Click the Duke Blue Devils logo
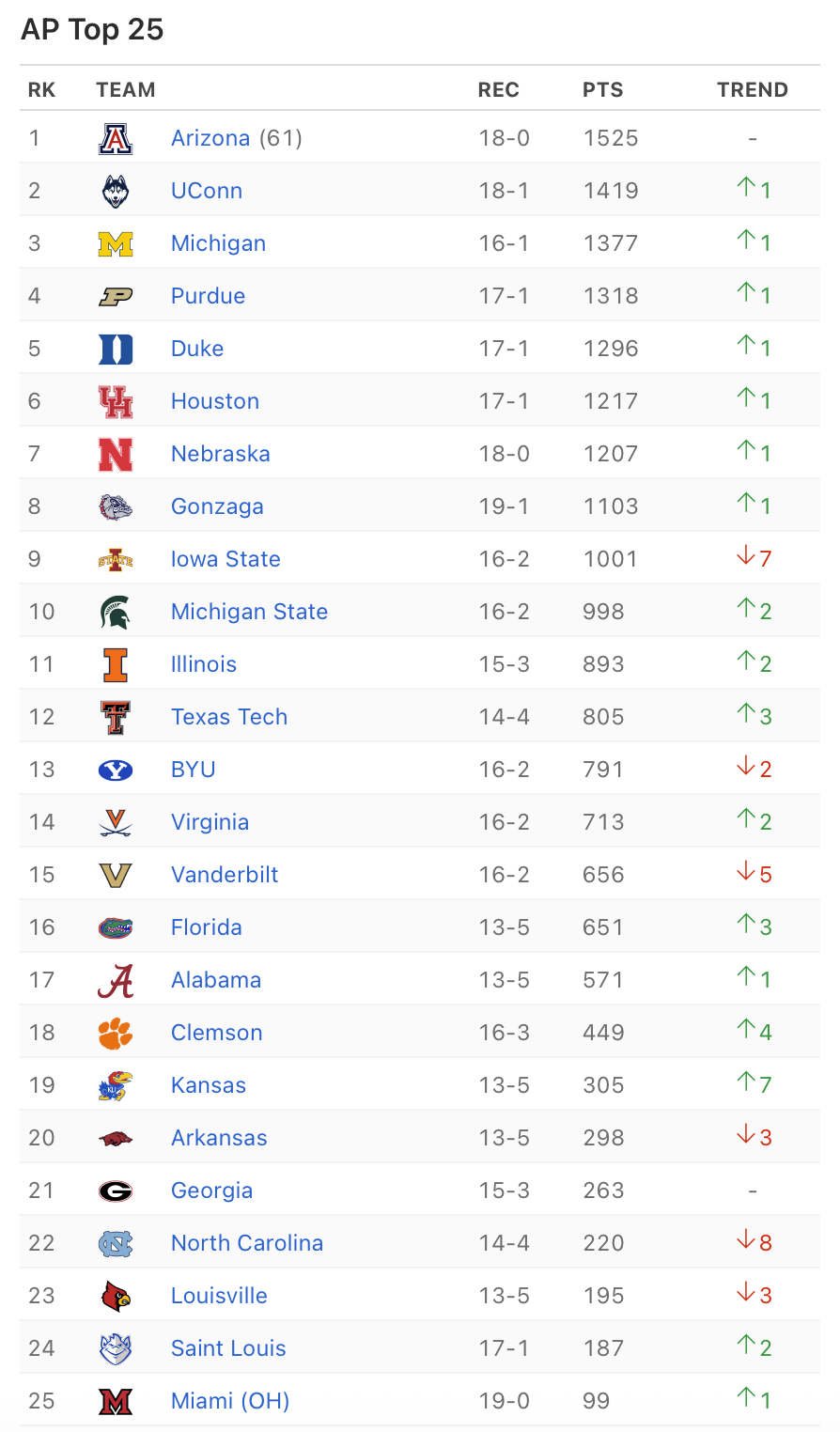The height and width of the screenshot is (1432, 840). coord(116,350)
